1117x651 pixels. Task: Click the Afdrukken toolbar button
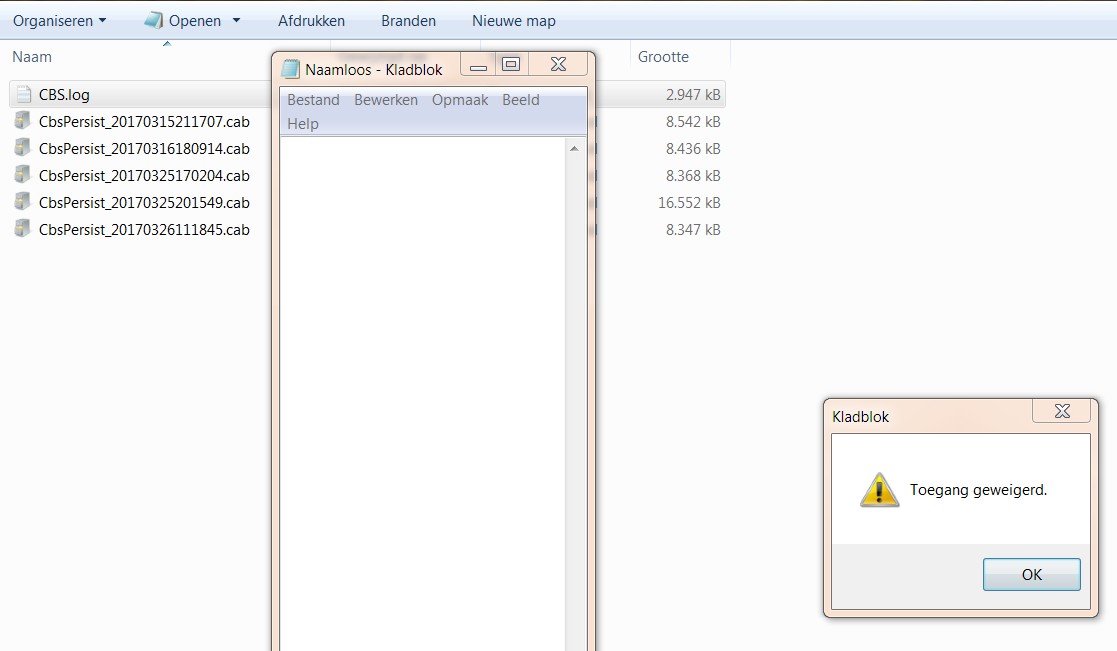(x=311, y=21)
